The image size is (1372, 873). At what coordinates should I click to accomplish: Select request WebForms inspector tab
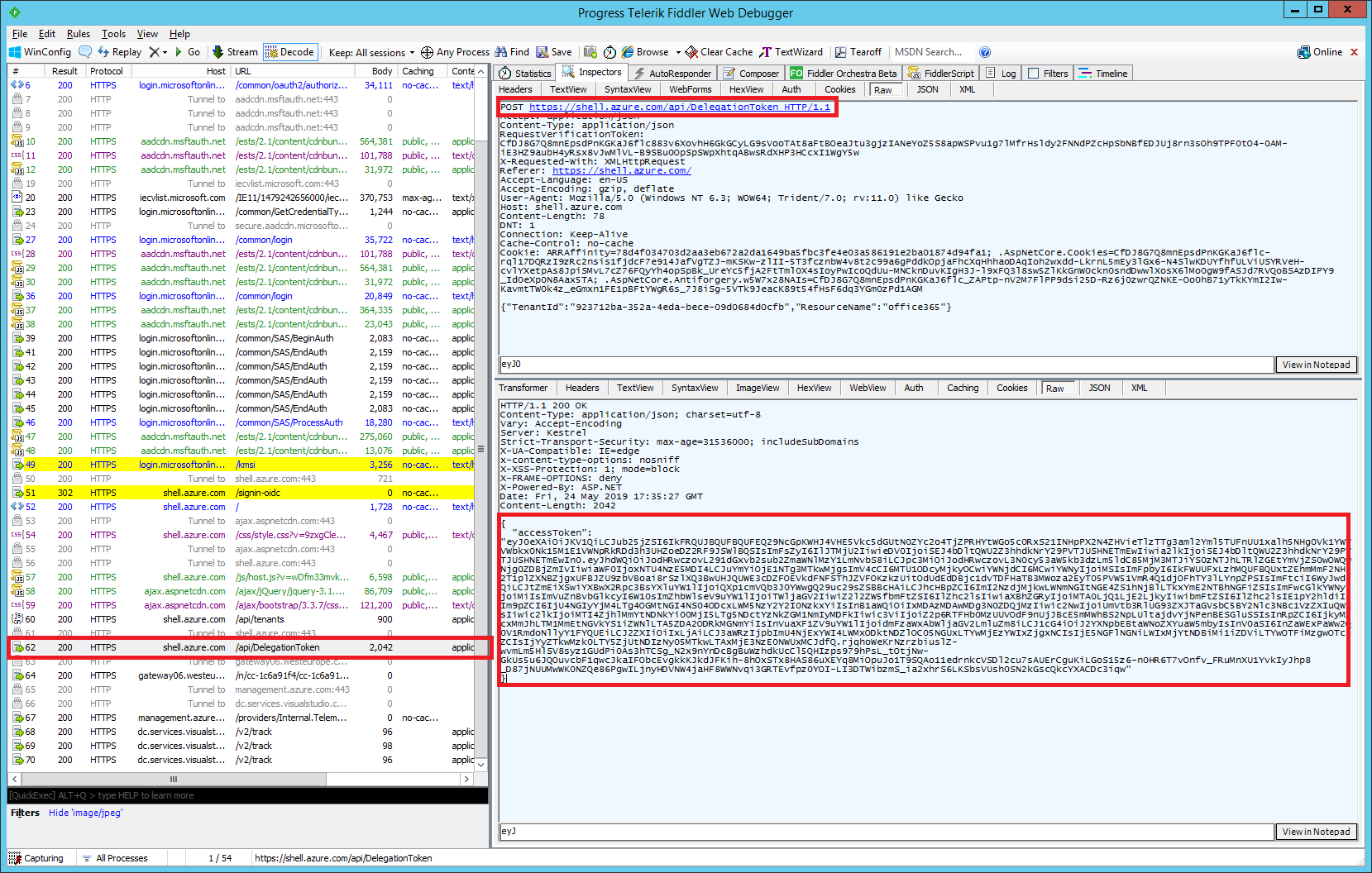(x=691, y=89)
